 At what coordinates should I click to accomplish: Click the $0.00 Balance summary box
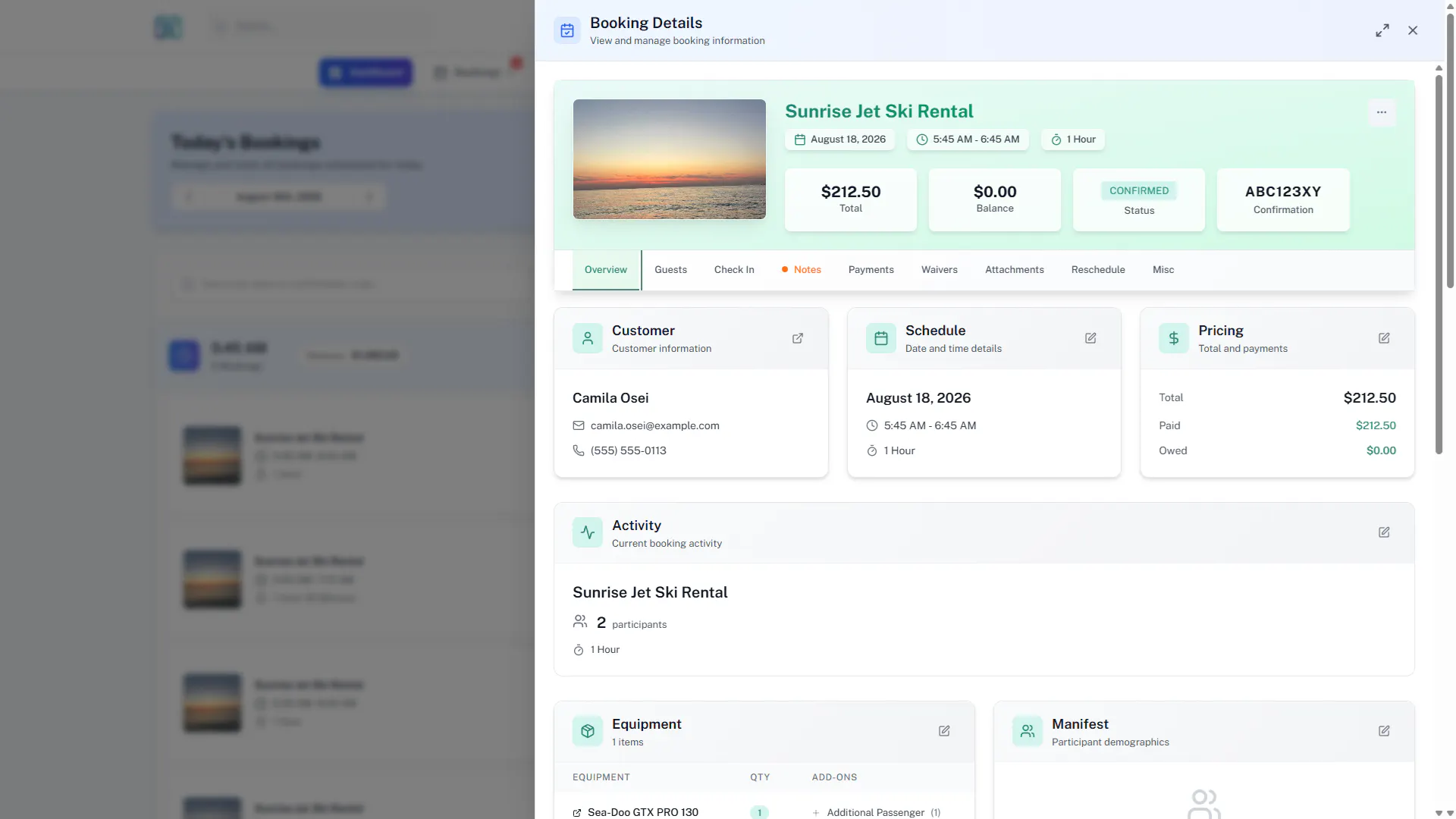click(995, 199)
